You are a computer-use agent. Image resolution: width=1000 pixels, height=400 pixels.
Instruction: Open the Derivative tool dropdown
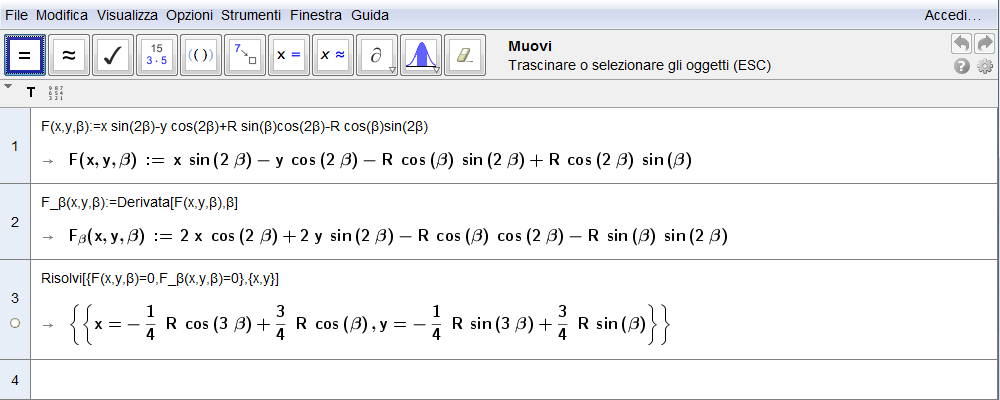pos(393,70)
